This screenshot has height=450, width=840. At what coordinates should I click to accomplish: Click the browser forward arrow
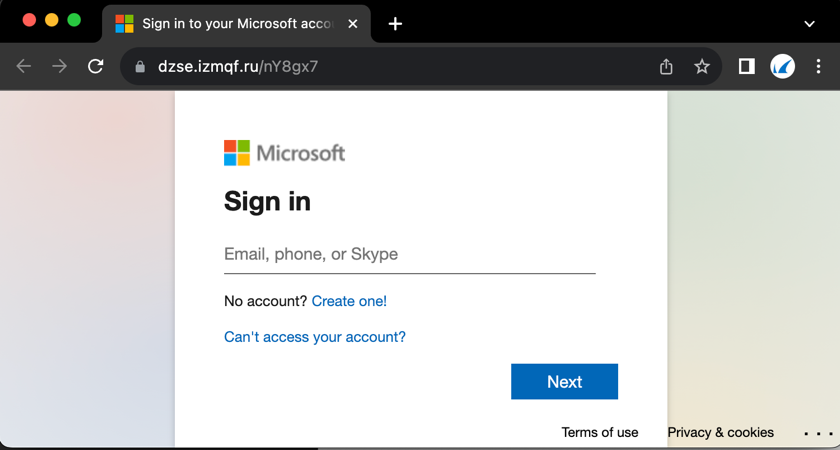pyautogui.click(x=60, y=66)
